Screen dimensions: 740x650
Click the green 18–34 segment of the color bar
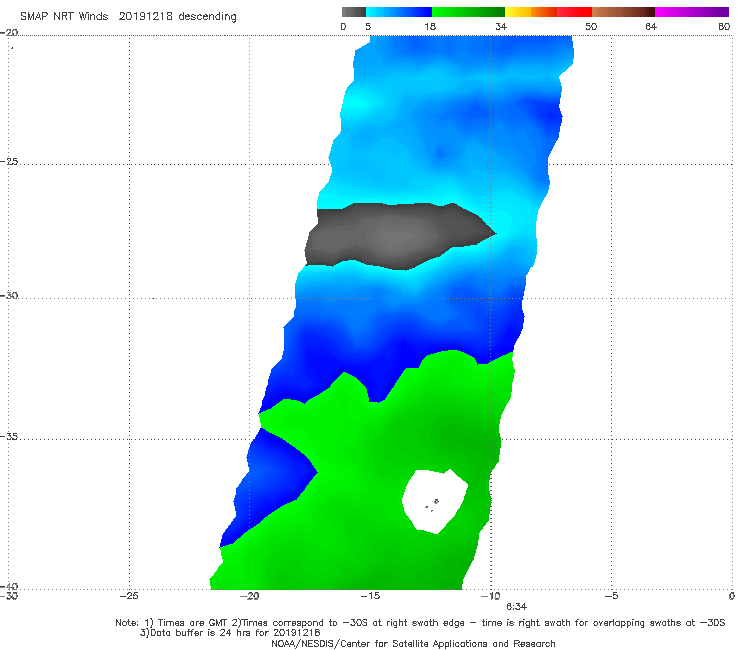point(468,12)
